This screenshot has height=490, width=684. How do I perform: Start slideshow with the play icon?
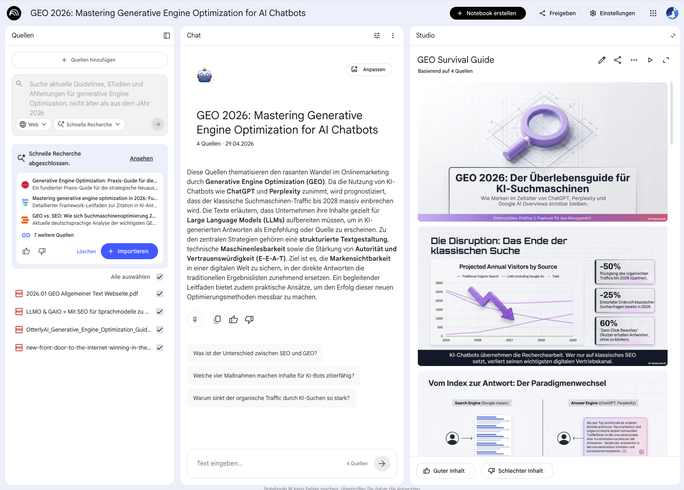(x=650, y=60)
